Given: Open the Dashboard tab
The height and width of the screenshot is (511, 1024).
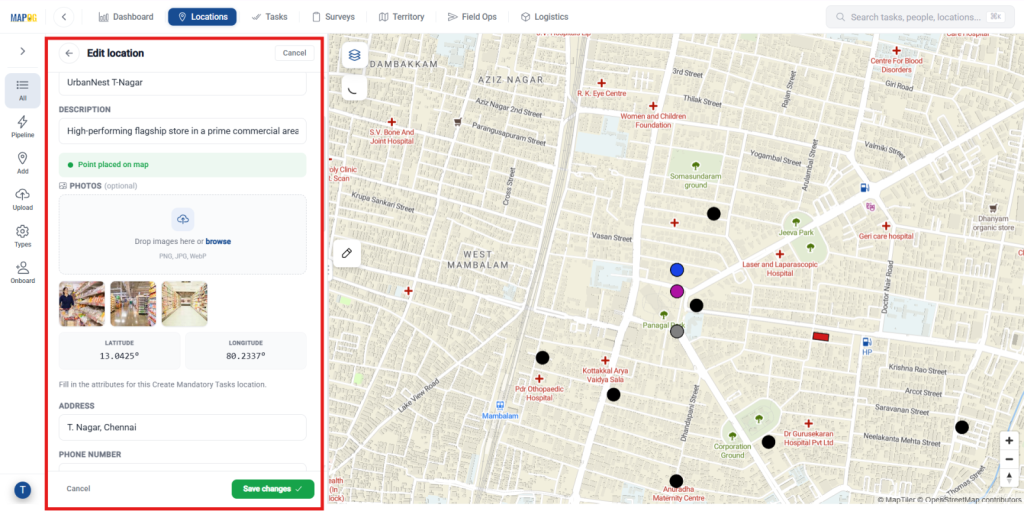Looking at the screenshot, I should (126, 17).
